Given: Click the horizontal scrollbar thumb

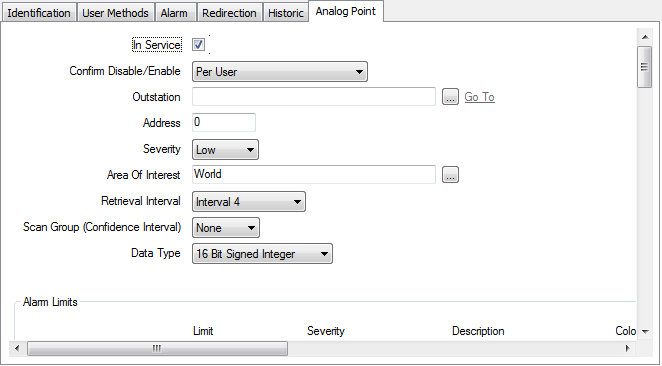Looking at the screenshot, I should point(157,348).
